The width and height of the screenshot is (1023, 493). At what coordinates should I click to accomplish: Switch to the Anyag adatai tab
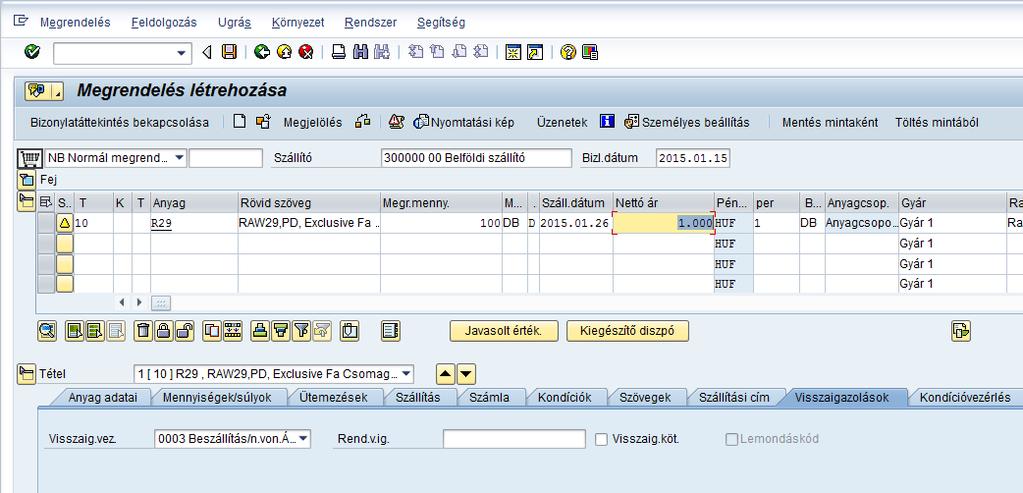(x=102, y=397)
